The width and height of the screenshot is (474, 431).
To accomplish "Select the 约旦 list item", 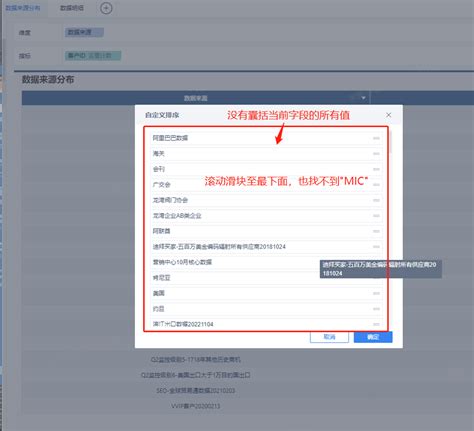I will [266, 309].
